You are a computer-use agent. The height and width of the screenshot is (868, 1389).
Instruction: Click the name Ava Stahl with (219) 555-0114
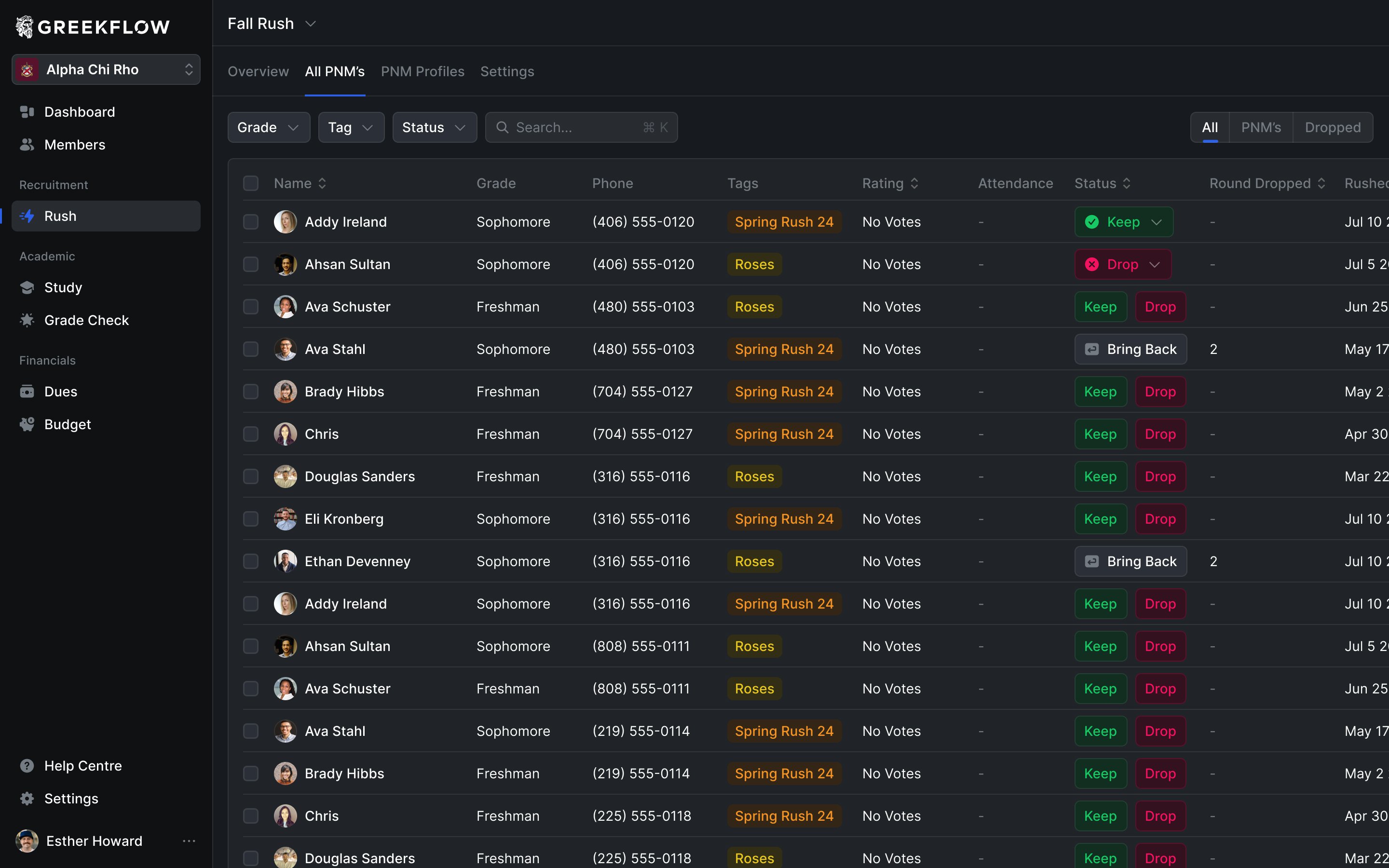tap(335, 731)
